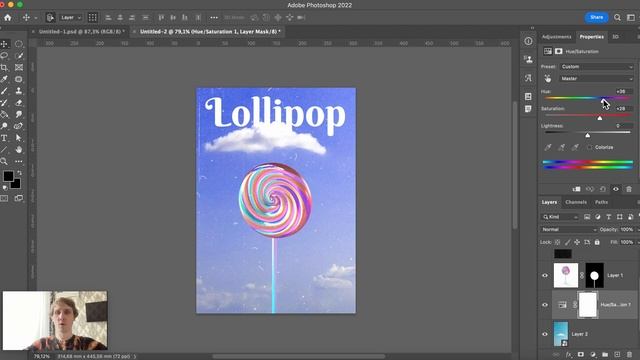Select the Eyedropper tool
The height and width of the screenshot is (360, 640).
pyautogui.click(x=4, y=79)
